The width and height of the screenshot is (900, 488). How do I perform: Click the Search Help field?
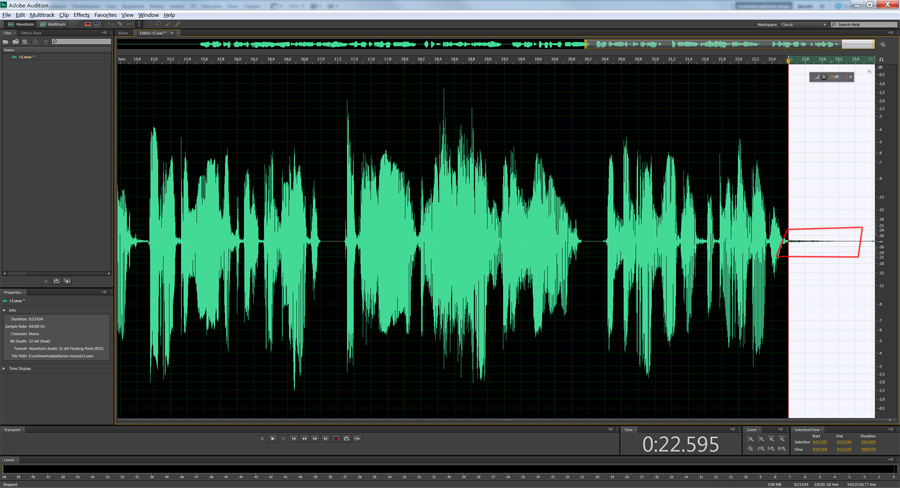(x=866, y=24)
